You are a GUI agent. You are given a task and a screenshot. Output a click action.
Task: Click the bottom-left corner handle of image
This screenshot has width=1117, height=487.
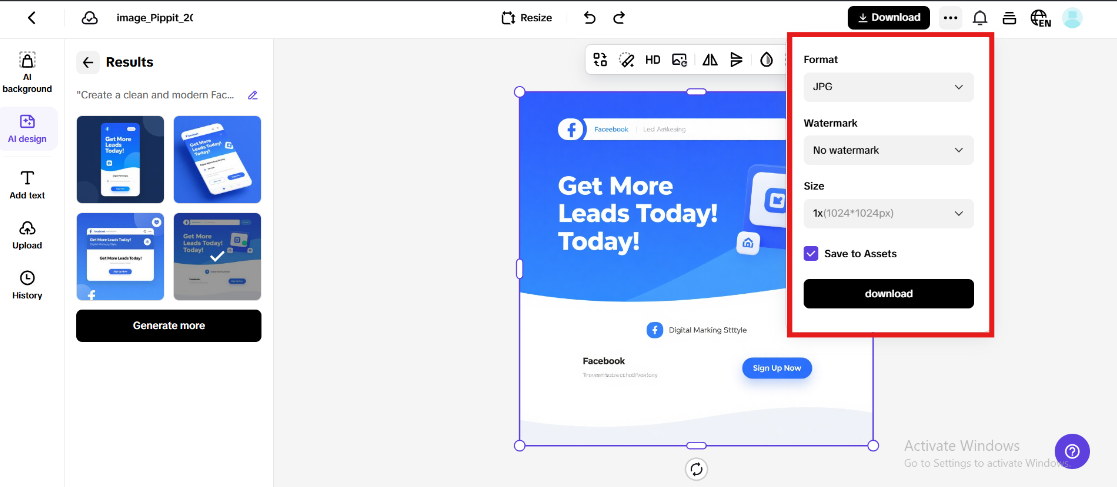pyautogui.click(x=519, y=446)
